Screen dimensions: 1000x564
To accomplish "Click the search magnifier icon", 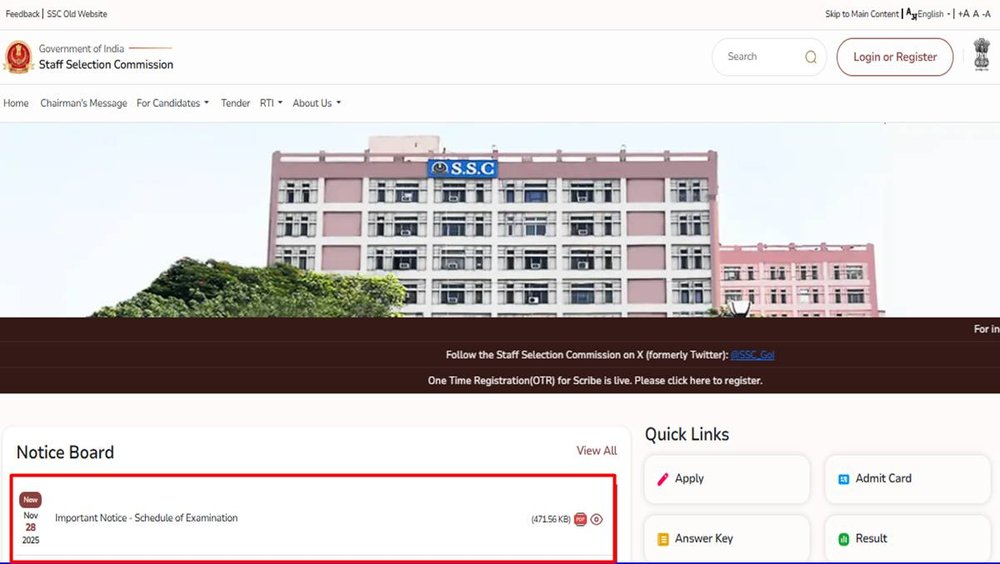I will point(811,57).
